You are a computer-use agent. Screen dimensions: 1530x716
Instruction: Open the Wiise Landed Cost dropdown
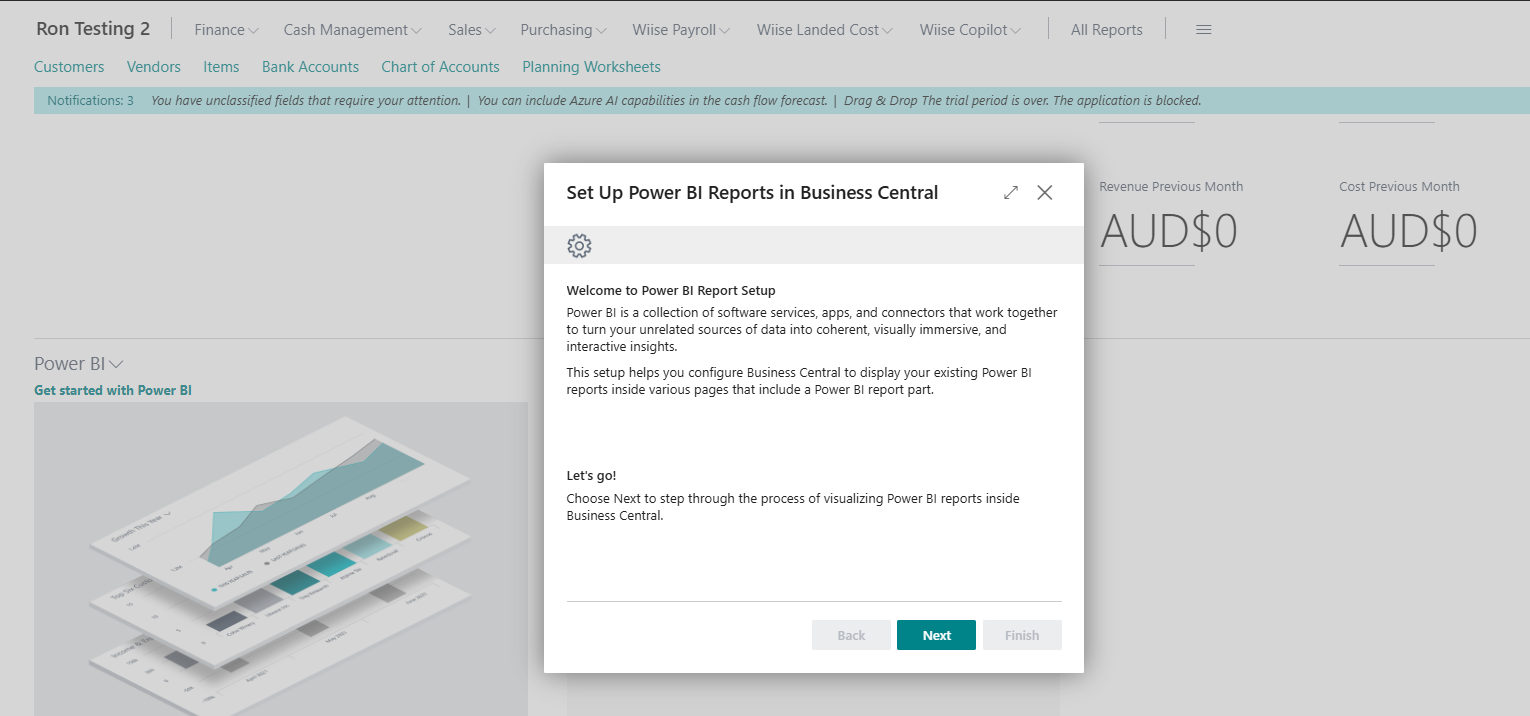point(825,30)
